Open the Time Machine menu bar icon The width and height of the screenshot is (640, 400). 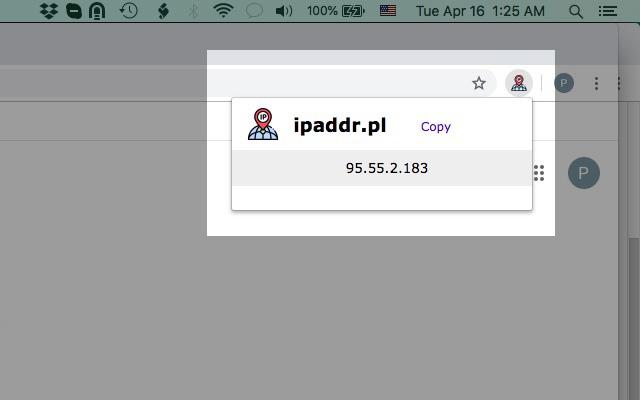[129, 11]
